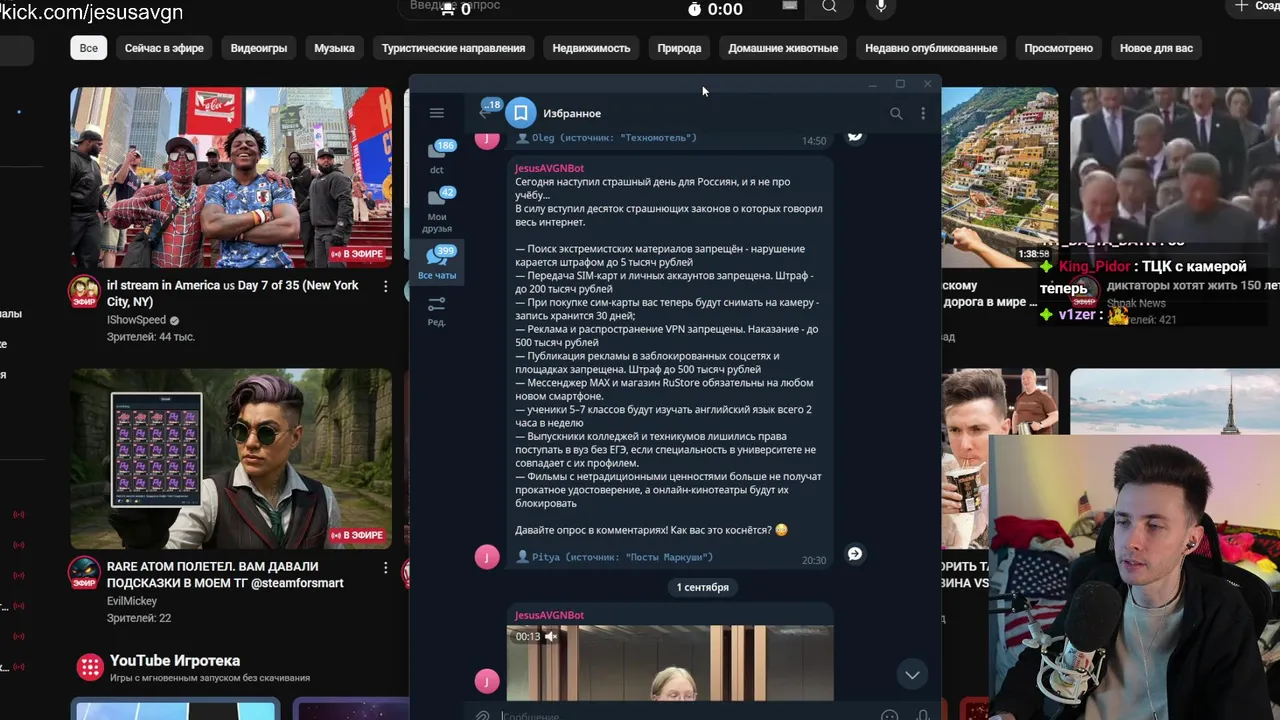Forward the message sent at 14:50
The image size is (1280, 720).
coord(855,137)
